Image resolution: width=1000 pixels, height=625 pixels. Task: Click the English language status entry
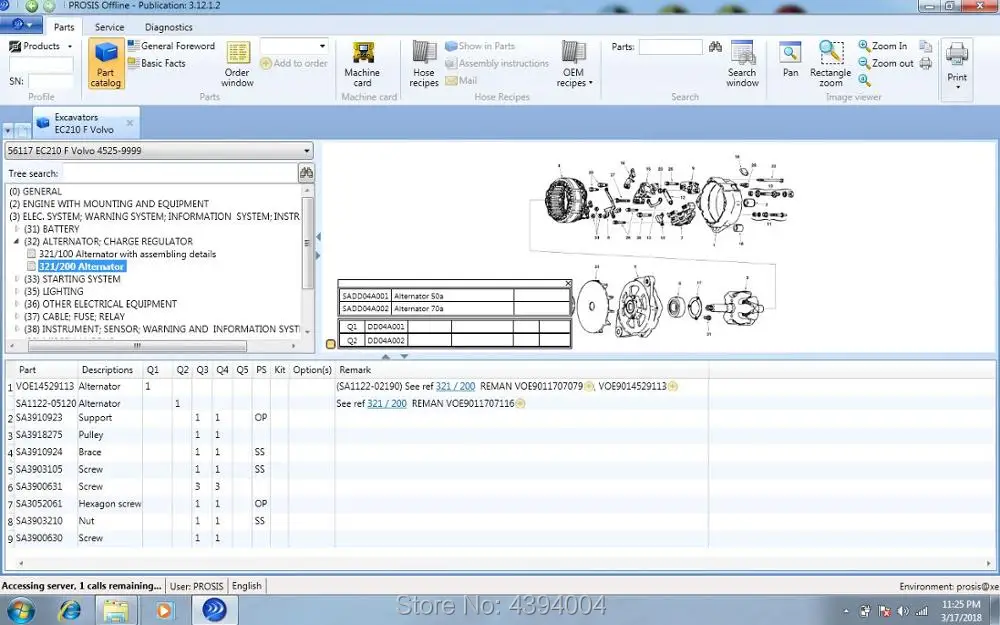click(247, 585)
